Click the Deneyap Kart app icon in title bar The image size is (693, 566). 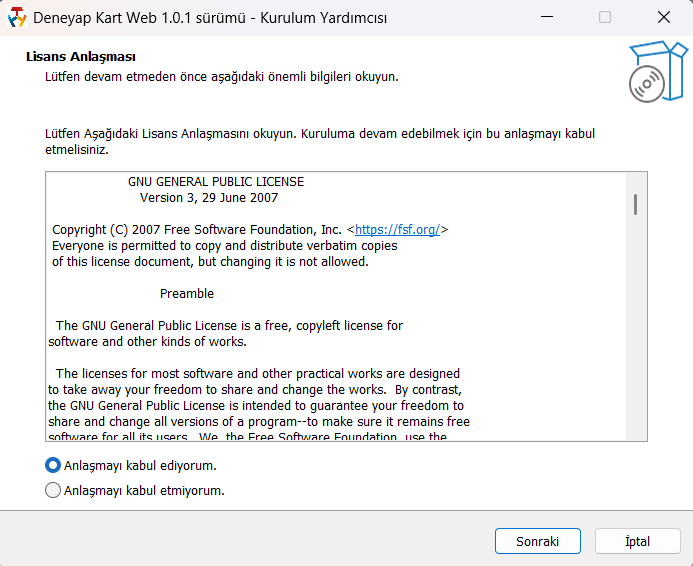[17, 18]
